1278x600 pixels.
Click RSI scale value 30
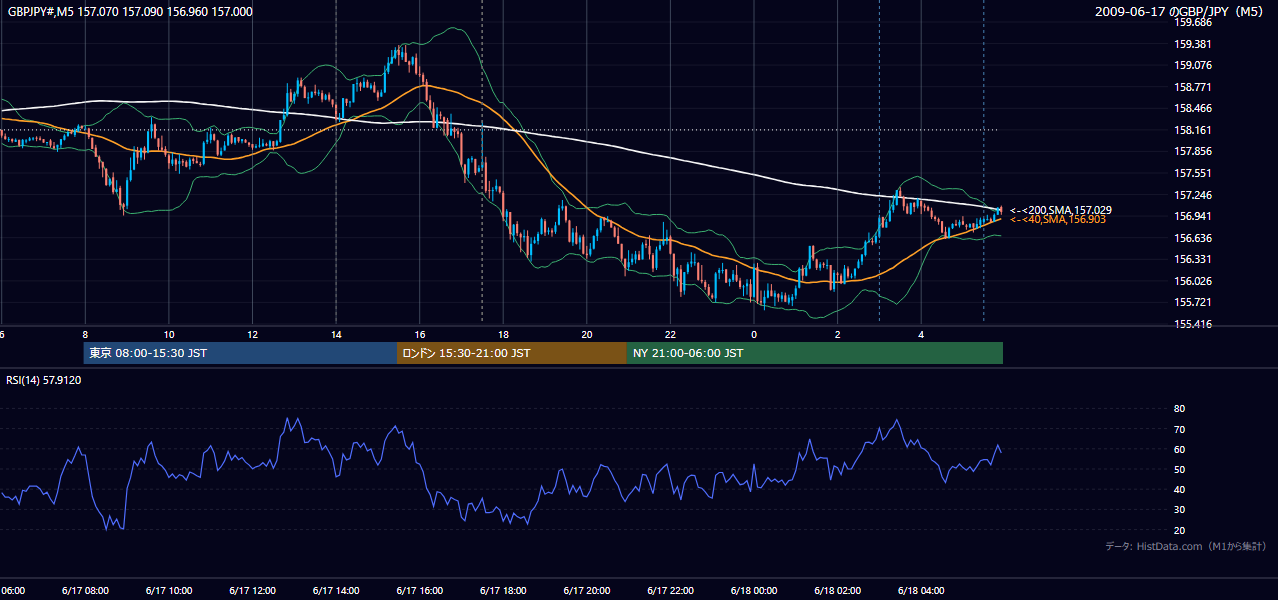(x=1179, y=510)
